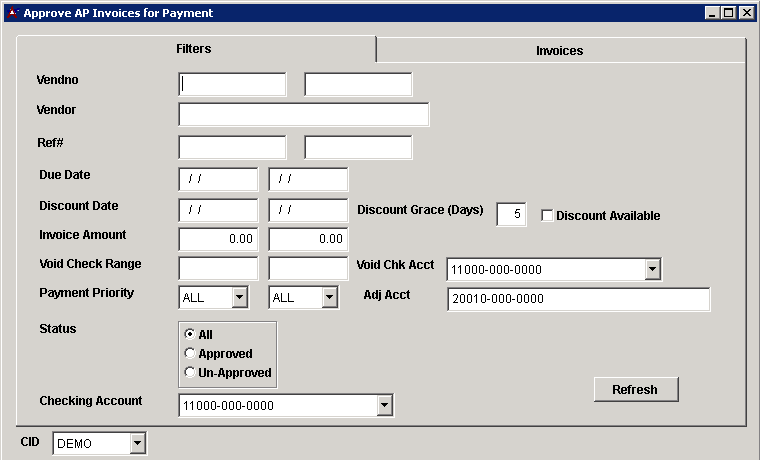Choose the Un-Approved status option

click(189, 373)
